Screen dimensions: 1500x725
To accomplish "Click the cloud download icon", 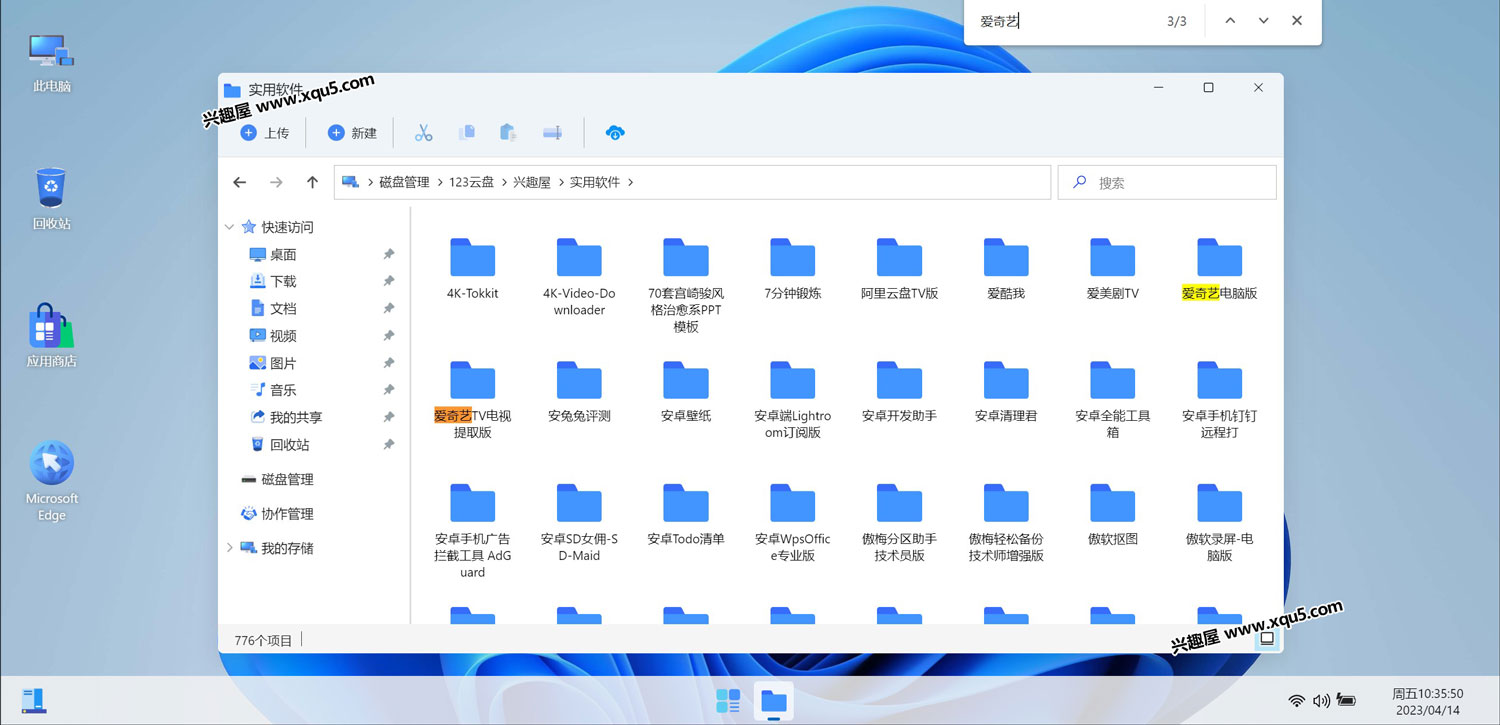I will tap(616, 133).
